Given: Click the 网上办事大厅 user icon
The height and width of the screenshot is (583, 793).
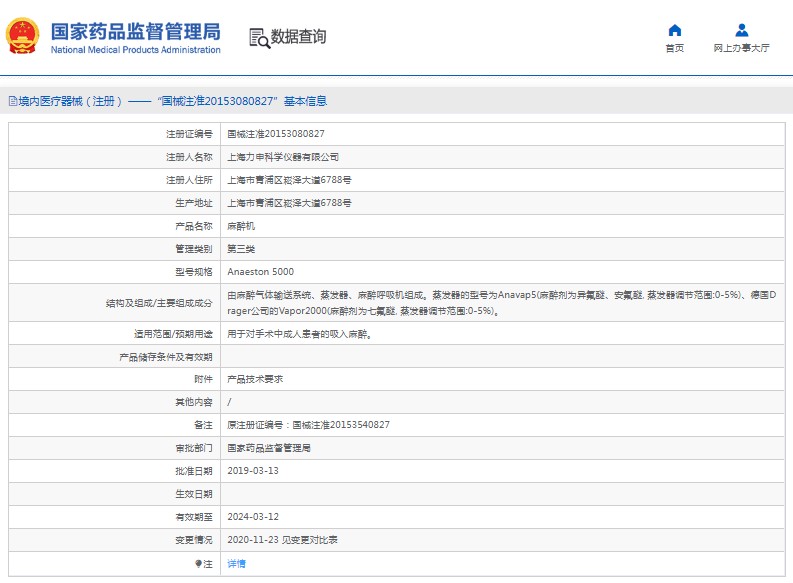Looking at the screenshot, I should coord(741,30).
